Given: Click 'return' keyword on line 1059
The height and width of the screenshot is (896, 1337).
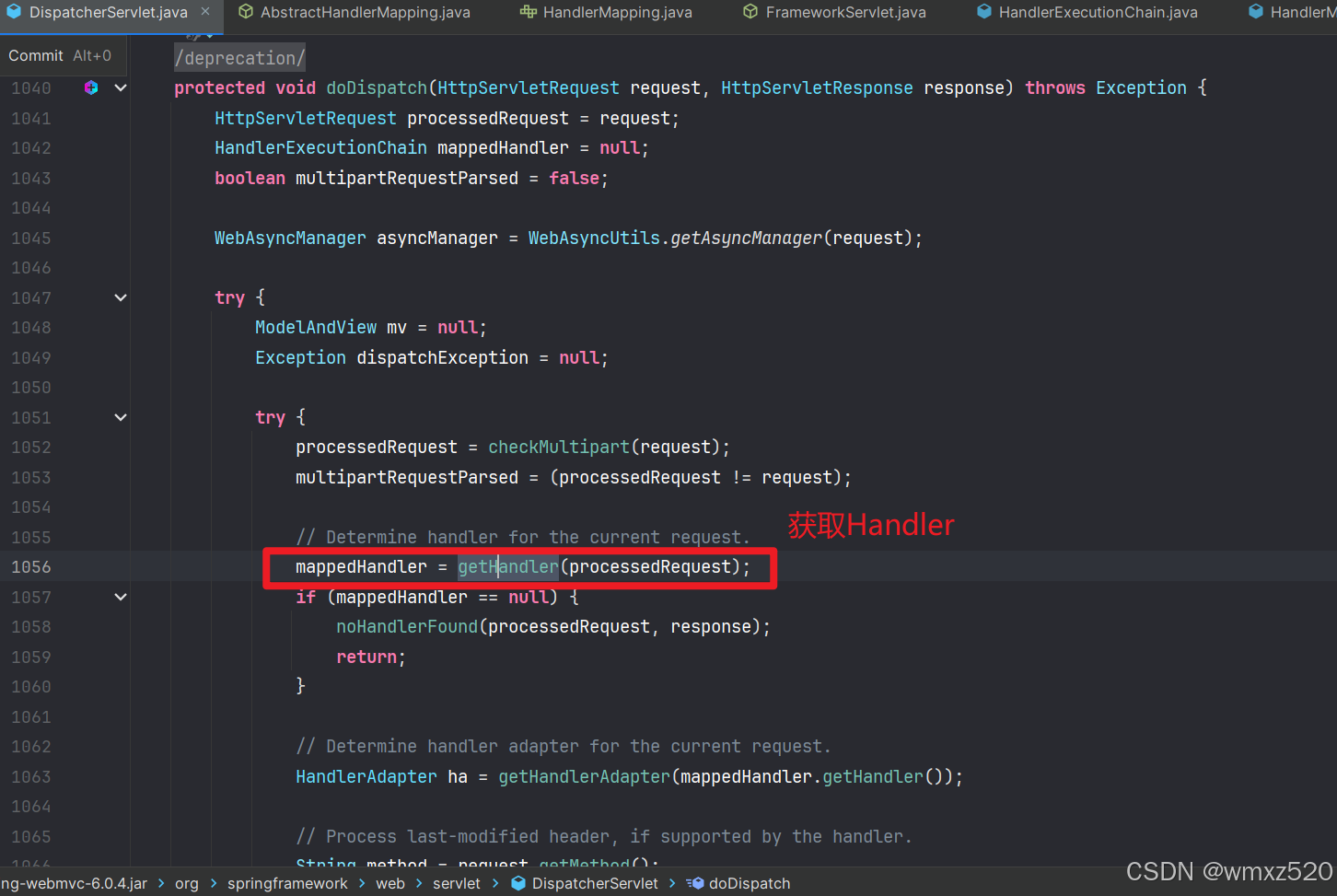Looking at the screenshot, I should pyautogui.click(x=366, y=657).
